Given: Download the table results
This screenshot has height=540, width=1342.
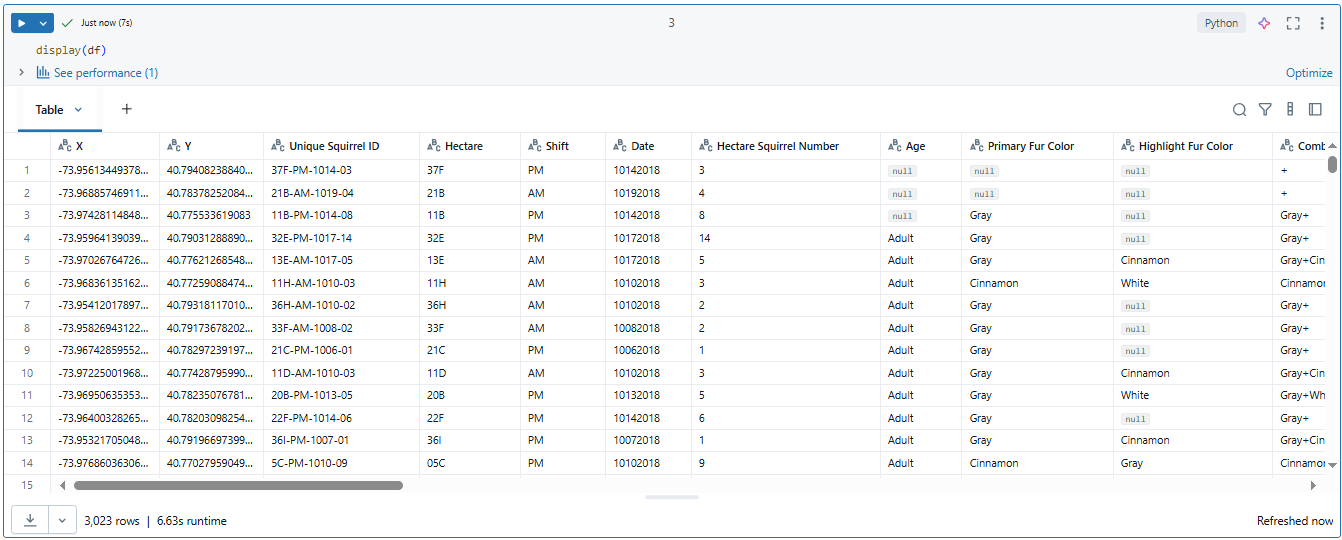Looking at the screenshot, I should pyautogui.click(x=30, y=520).
